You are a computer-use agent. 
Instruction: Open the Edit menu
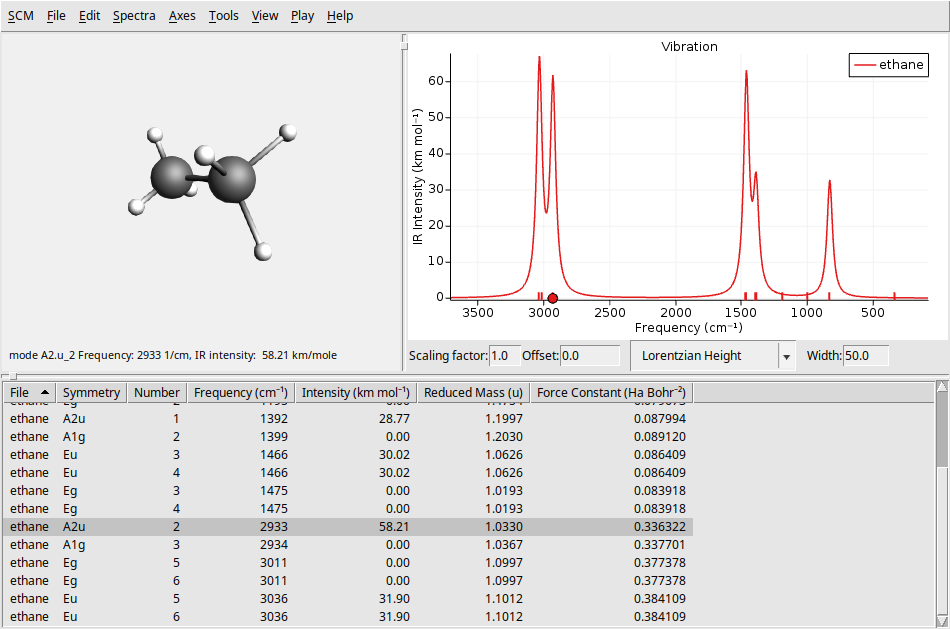coord(89,15)
